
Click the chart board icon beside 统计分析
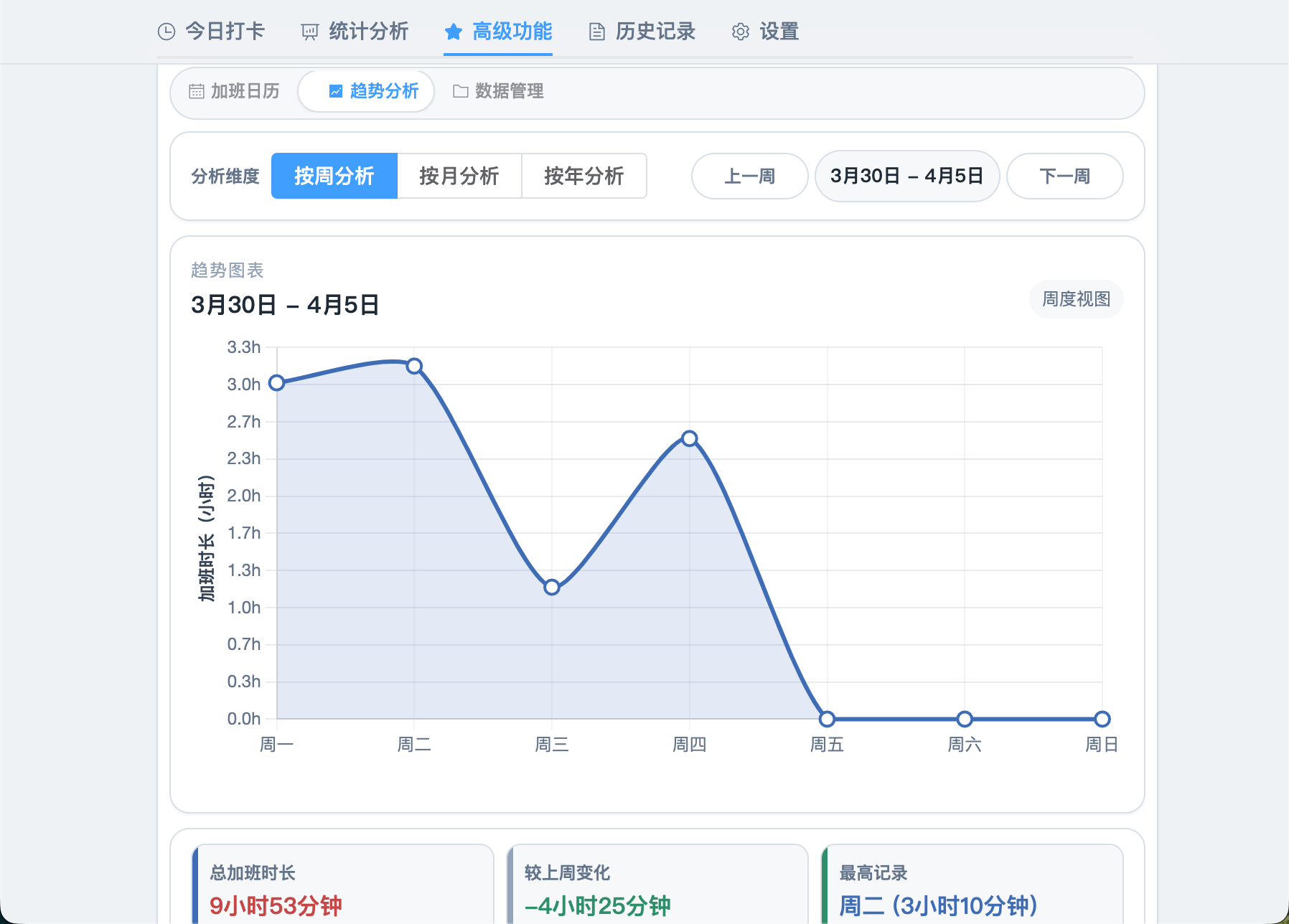(309, 32)
